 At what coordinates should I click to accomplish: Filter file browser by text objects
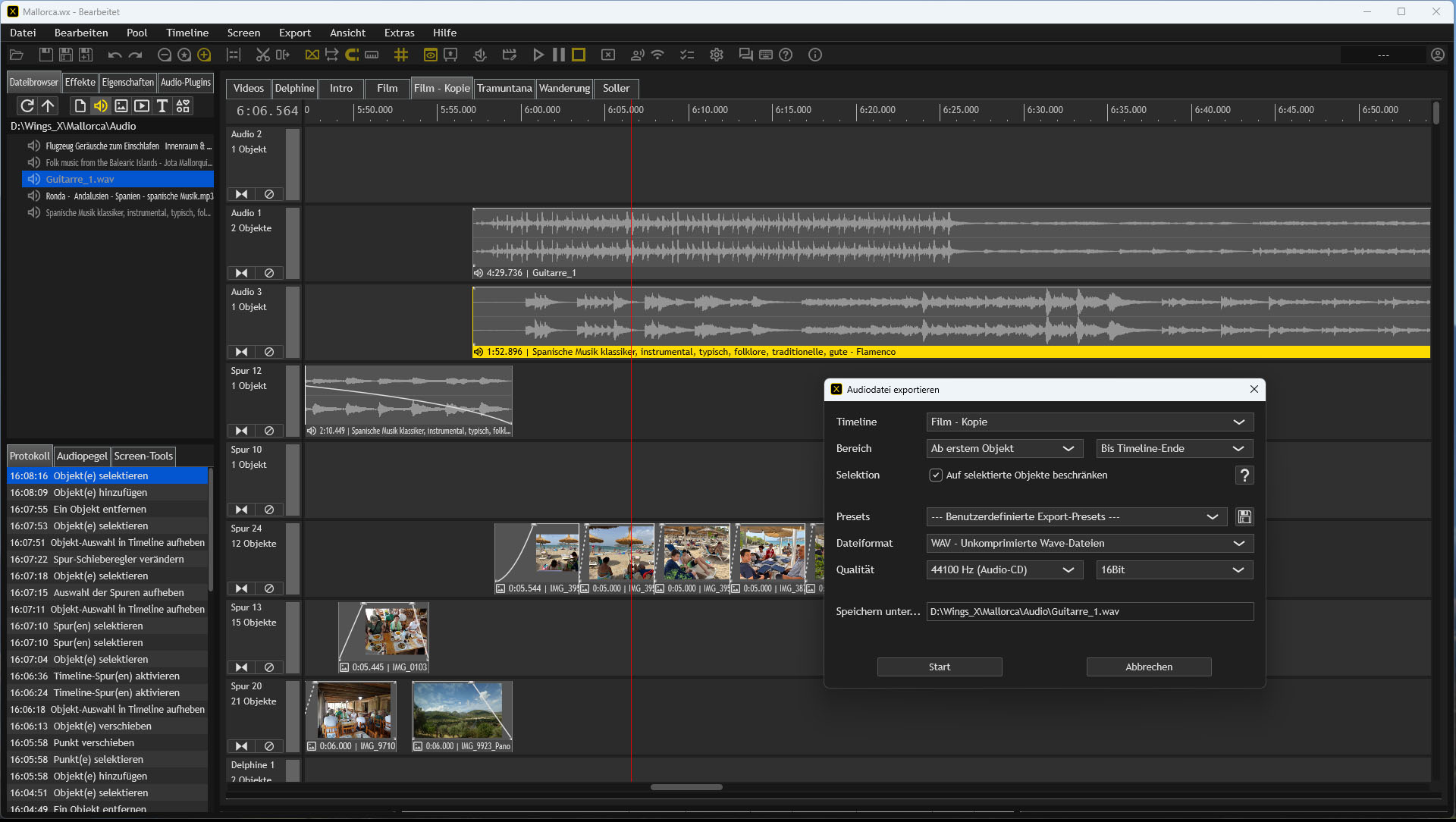[162, 106]
